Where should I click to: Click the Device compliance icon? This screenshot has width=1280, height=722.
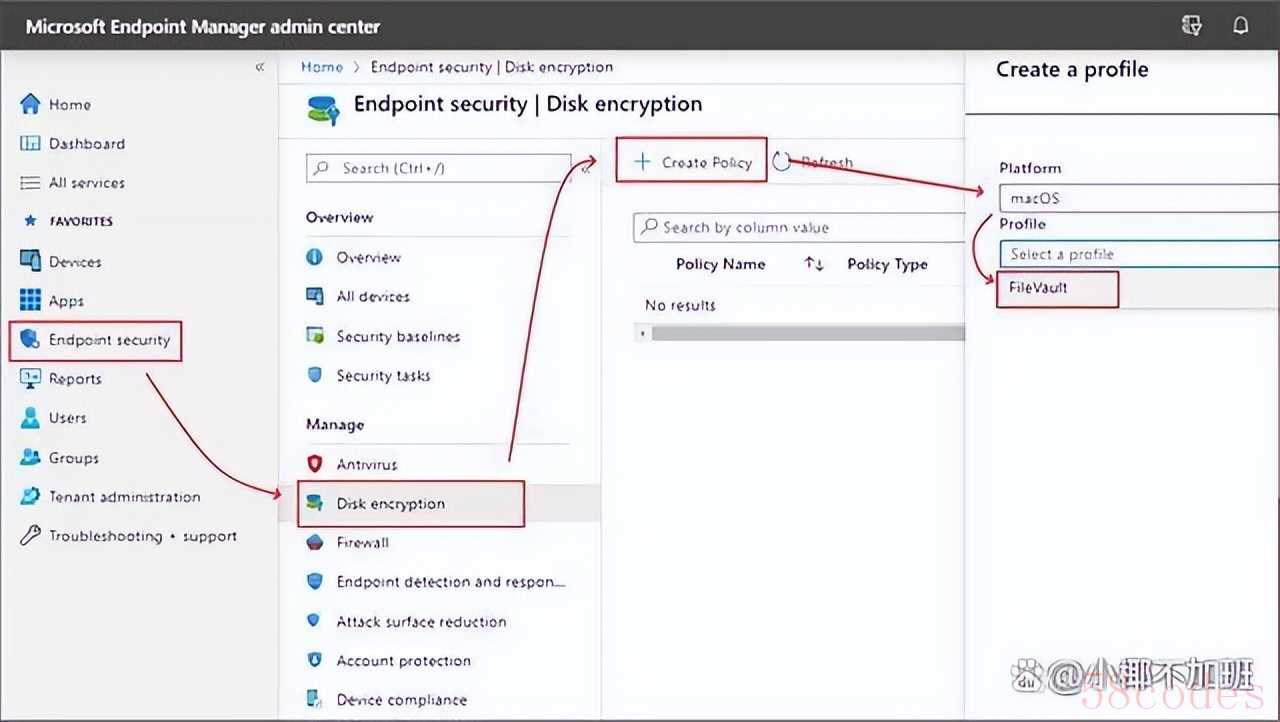315,699
